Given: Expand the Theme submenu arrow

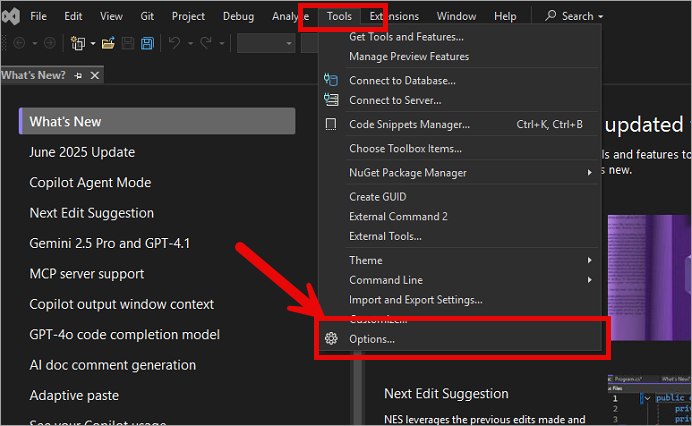Looking at the screenshot, I should coord(590,260).
